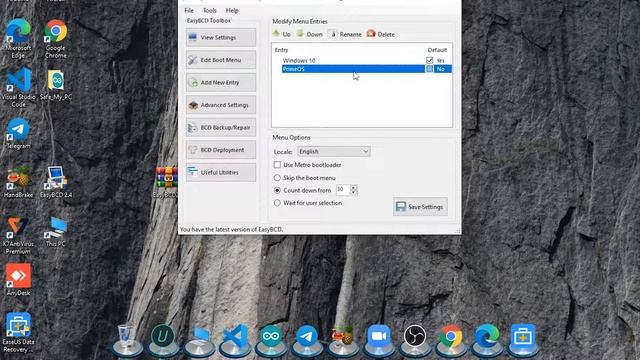
Task: Select the AnyDesk desktop icon
Action: click(x=18, y=280)
